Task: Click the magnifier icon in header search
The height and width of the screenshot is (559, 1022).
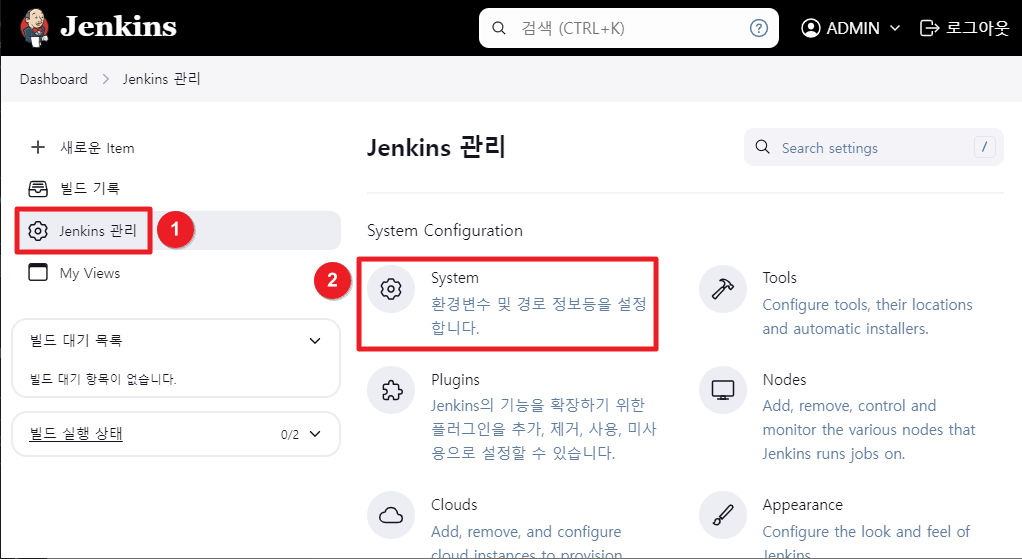Action: coord(499,28)
